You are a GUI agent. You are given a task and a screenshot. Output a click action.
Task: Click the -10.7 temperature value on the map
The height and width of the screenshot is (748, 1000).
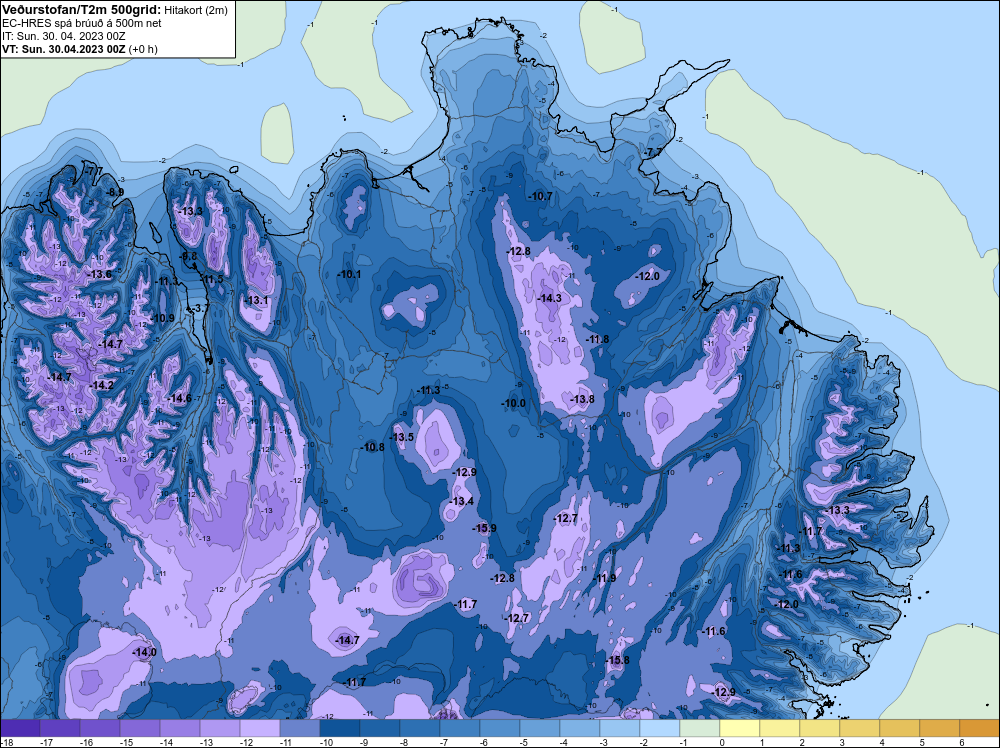(540, 196)
